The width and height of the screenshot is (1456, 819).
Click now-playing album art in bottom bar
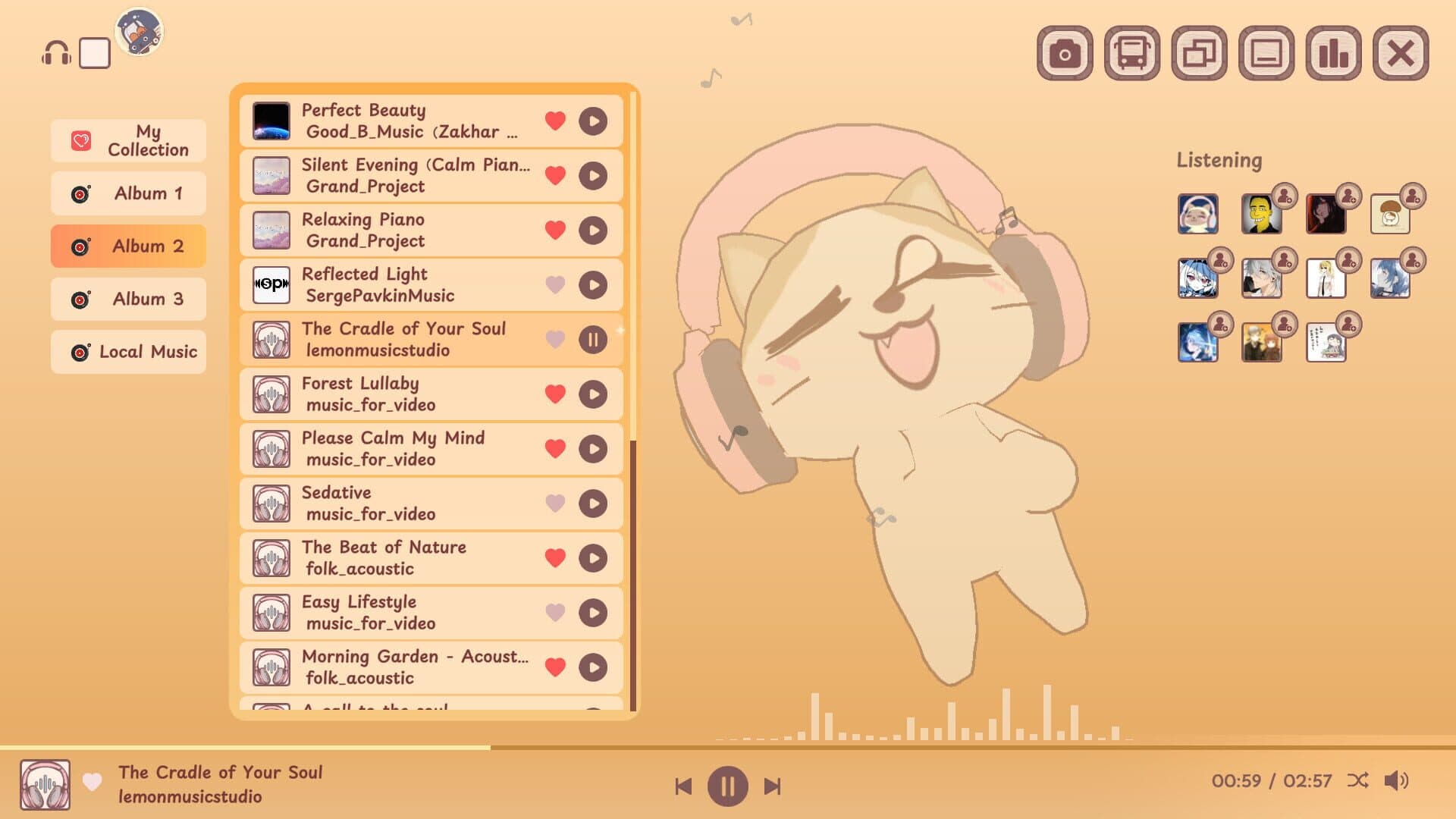pyautogui.click(x=45, y=786)
